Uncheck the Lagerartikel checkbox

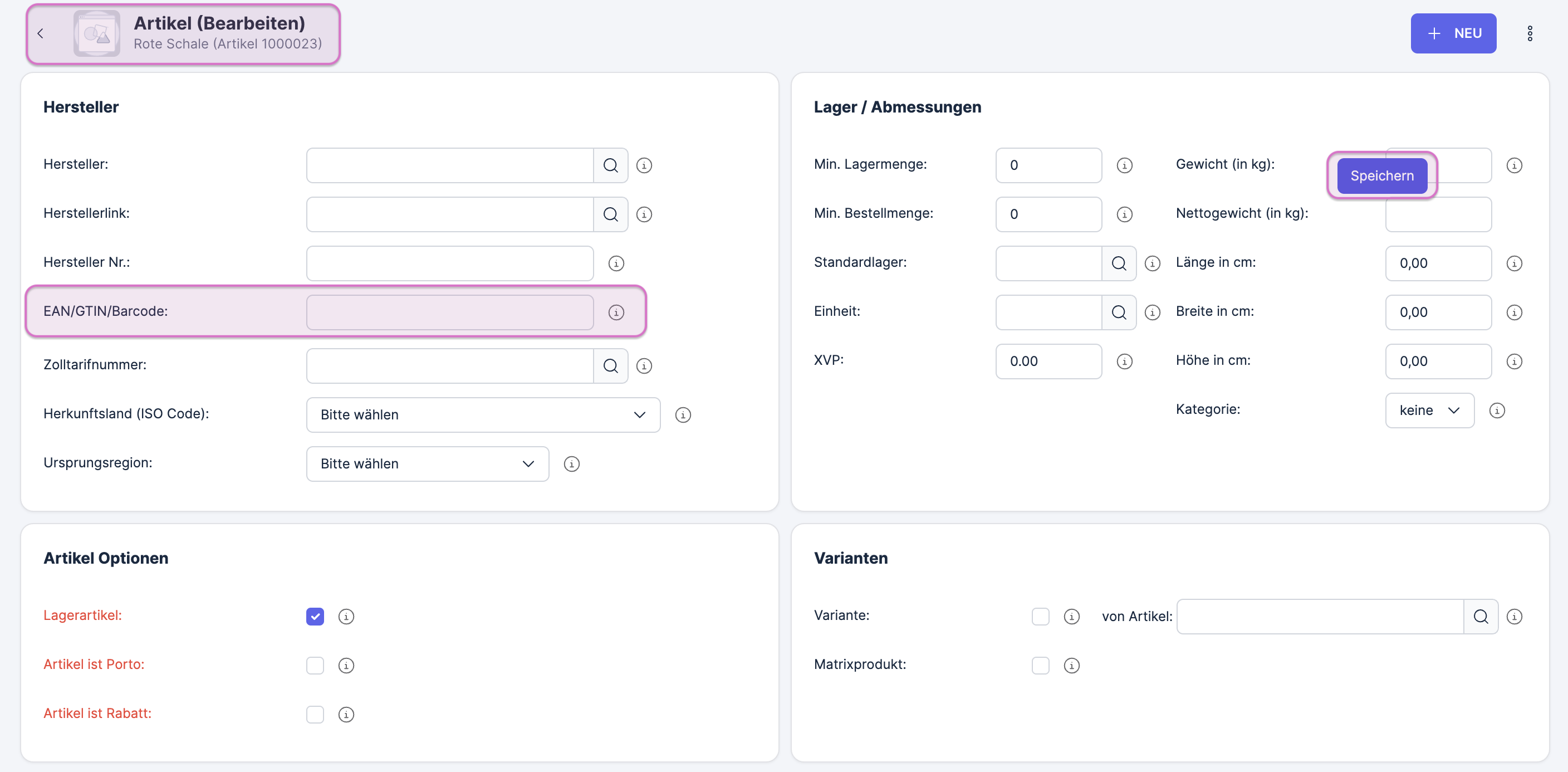tap(315, 616)
